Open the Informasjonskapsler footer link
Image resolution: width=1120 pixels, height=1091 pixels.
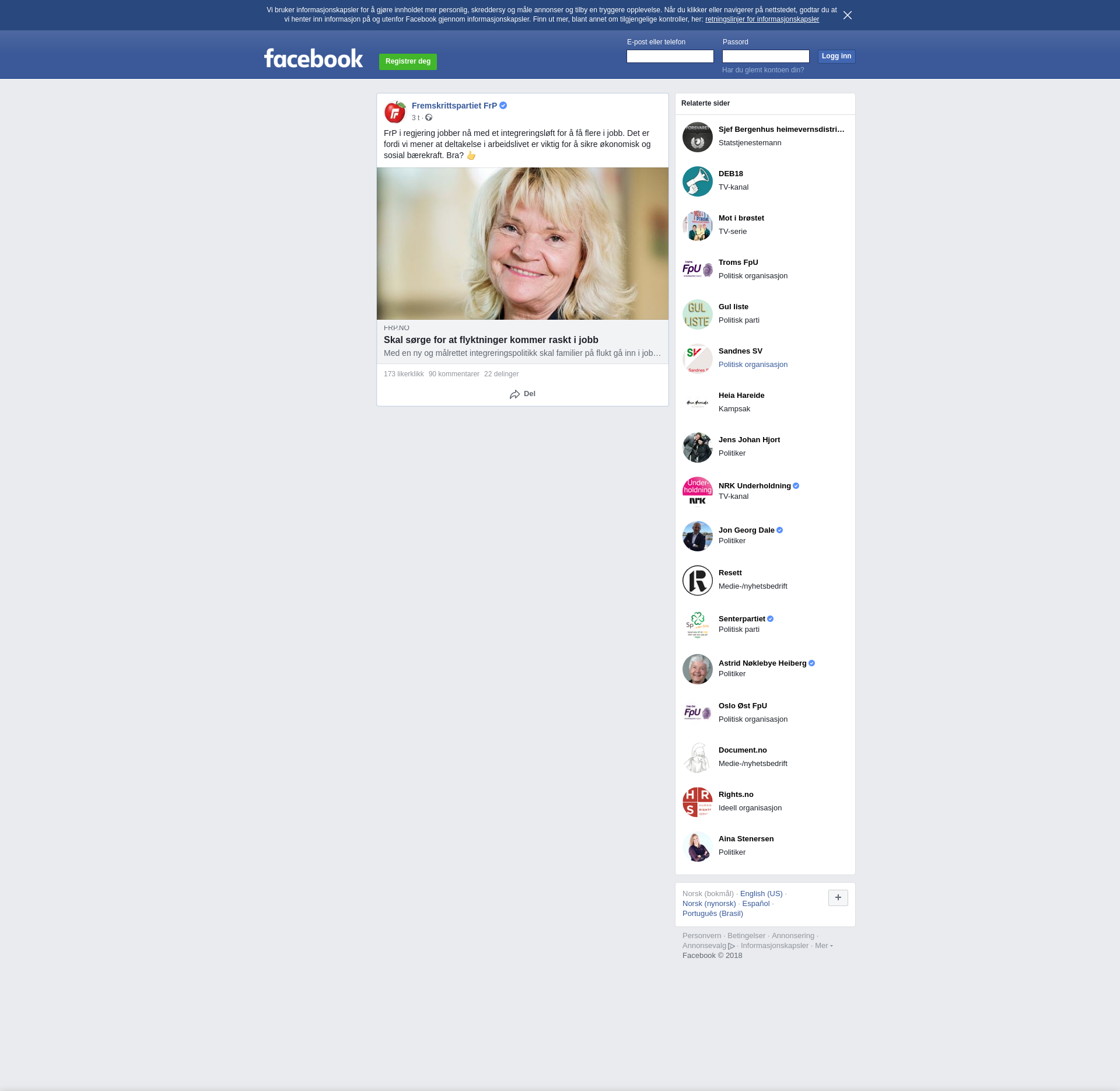(x=775, y=946)
